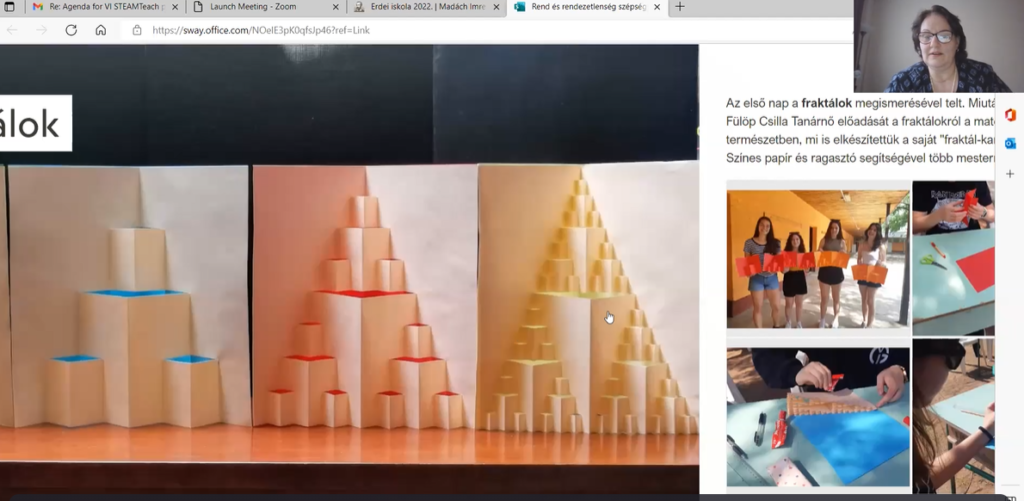Click the browser refresh button

pyautogui.click(x=71, y=30)
